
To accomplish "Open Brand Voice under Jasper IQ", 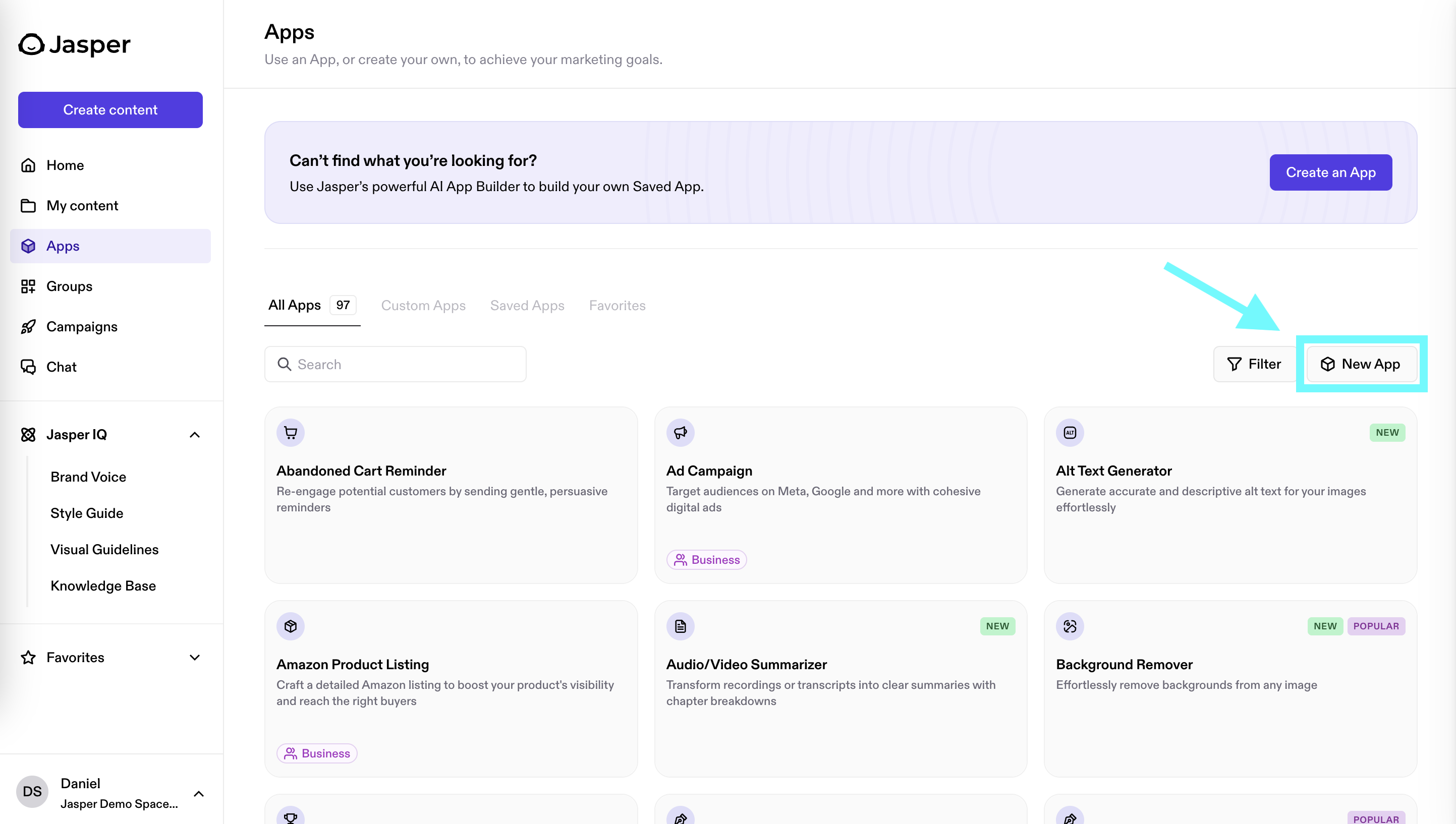I will click(x=88, y=477).
